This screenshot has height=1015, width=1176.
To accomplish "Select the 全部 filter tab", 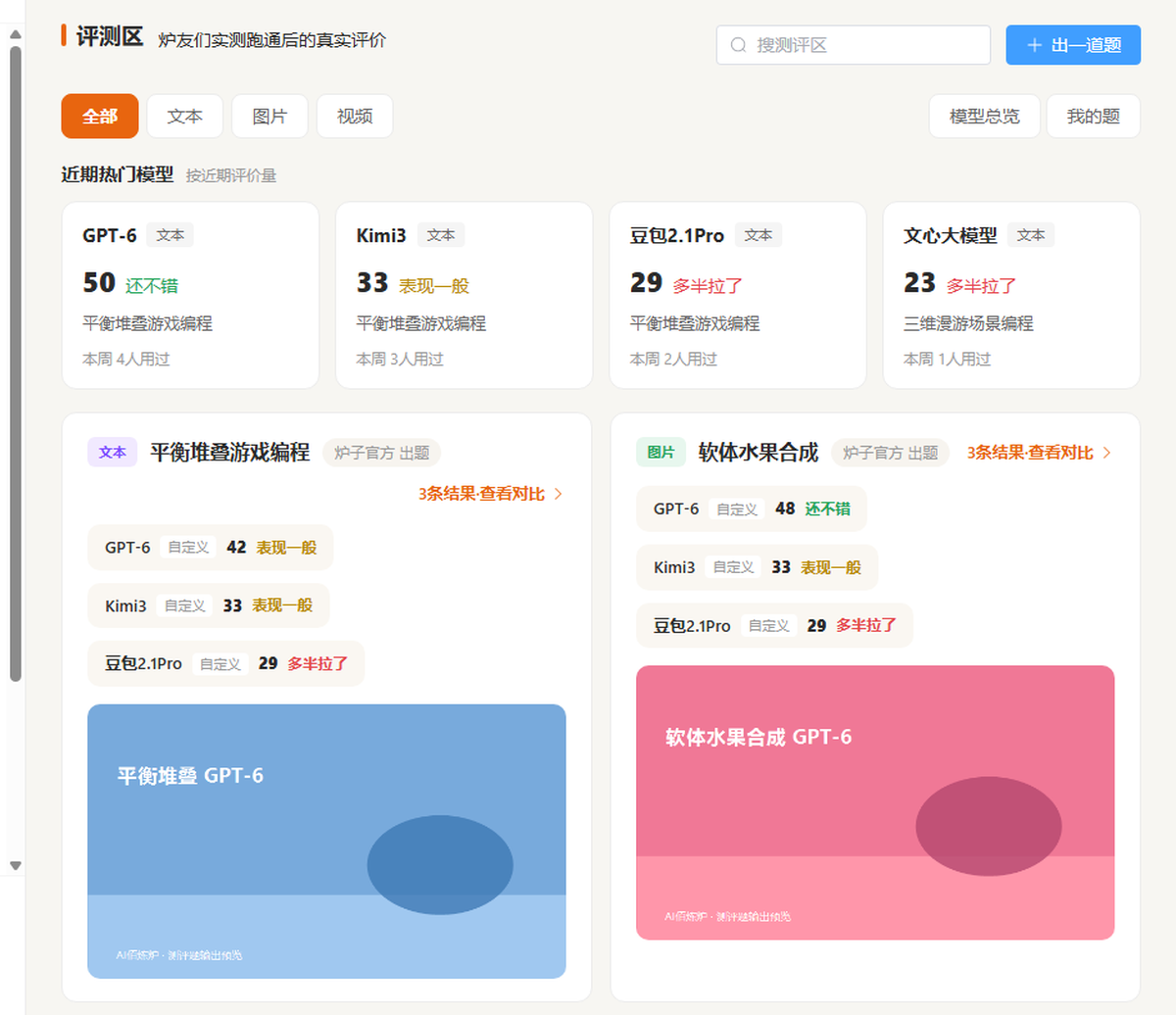I will (100, 117).
